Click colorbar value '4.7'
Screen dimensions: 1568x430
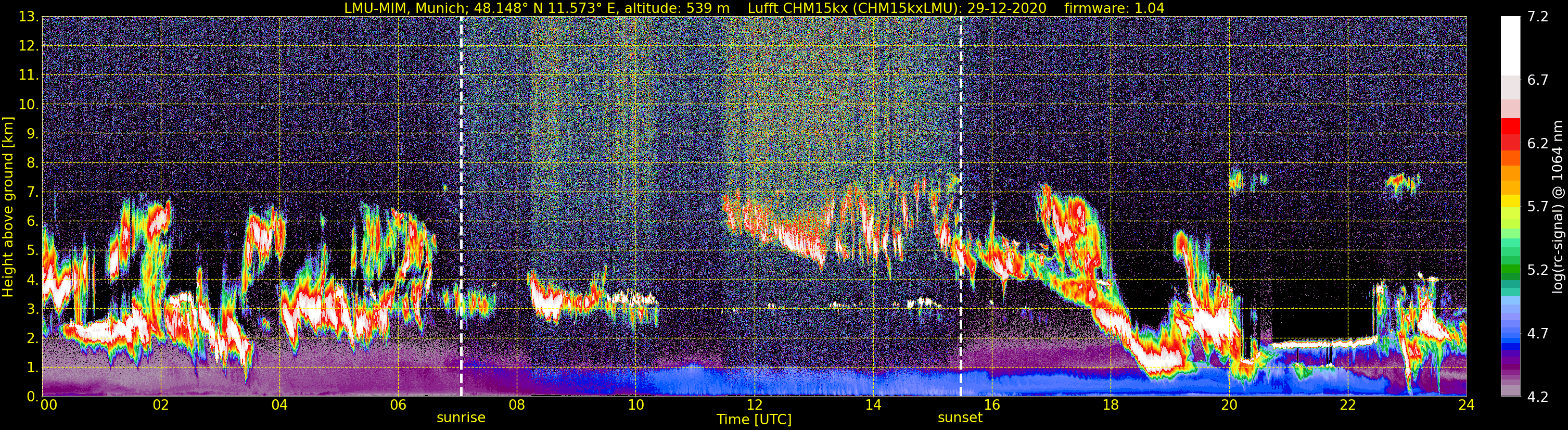pyautogui.click(x=1538, y=334)
